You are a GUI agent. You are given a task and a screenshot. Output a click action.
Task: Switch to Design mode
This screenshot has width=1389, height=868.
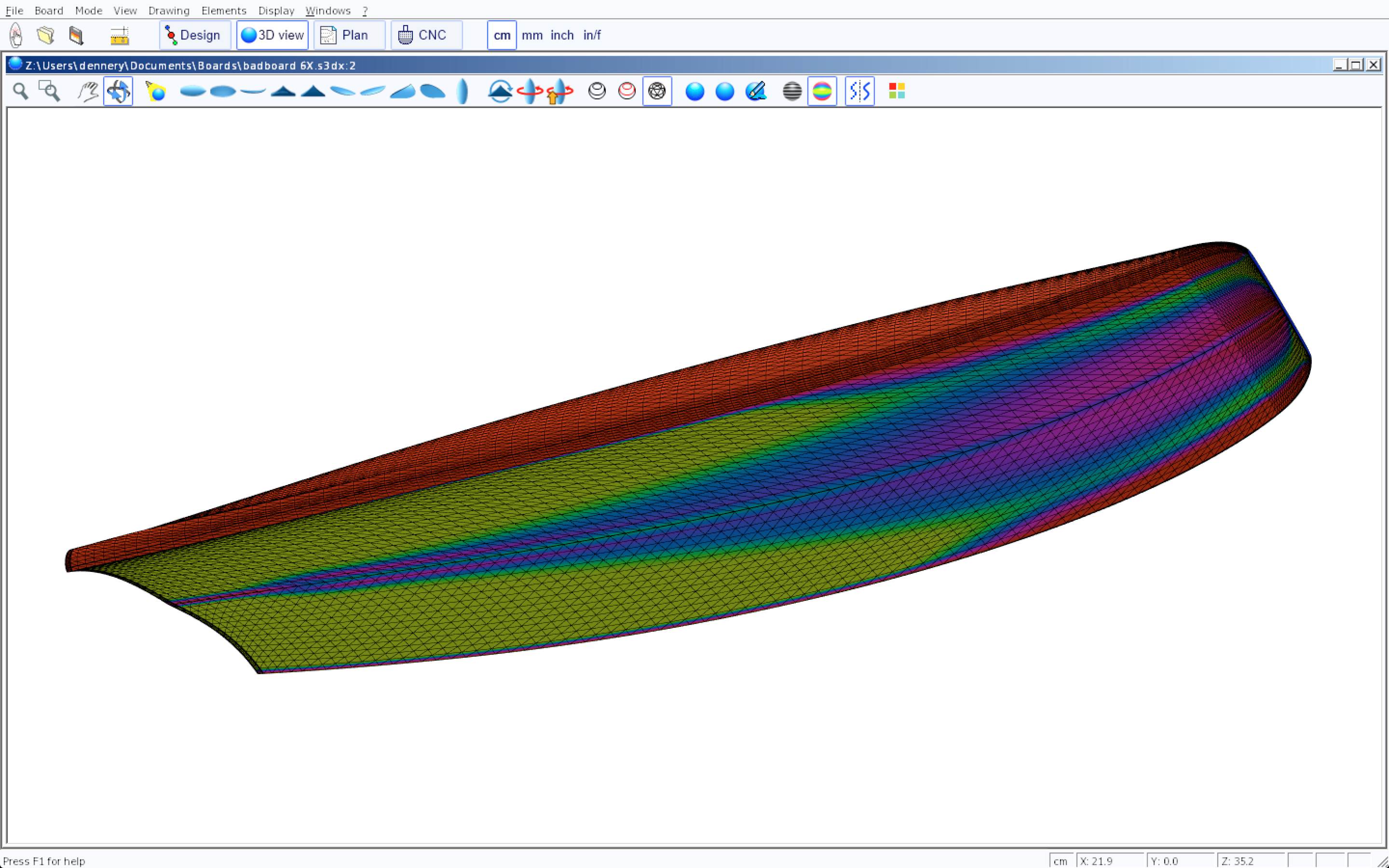194,35
